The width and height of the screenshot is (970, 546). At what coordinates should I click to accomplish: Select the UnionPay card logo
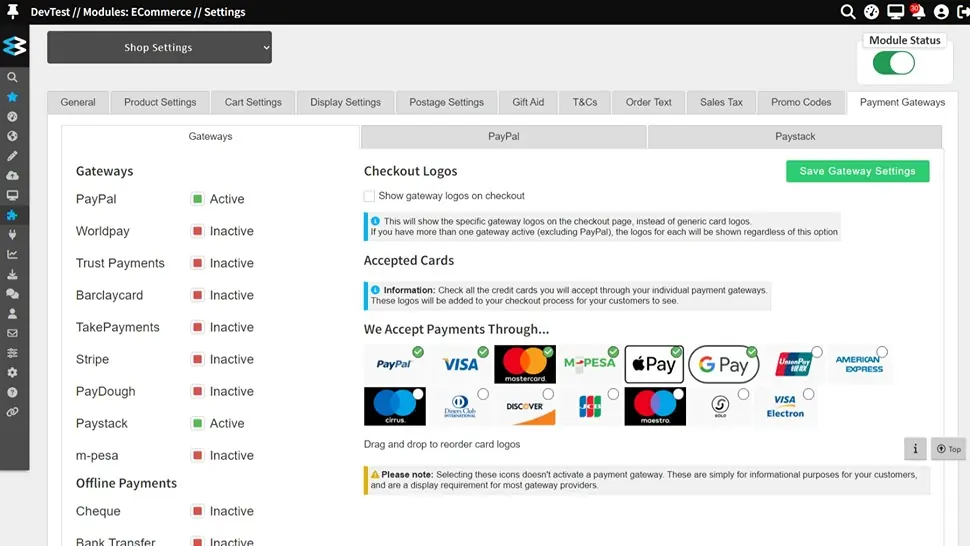coord(794,364)
